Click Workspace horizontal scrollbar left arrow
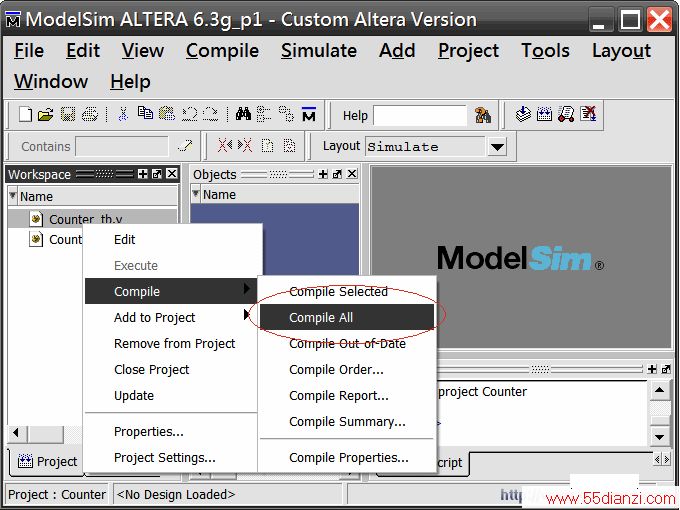This screenshot has height=510, width=680. (17, 433)
